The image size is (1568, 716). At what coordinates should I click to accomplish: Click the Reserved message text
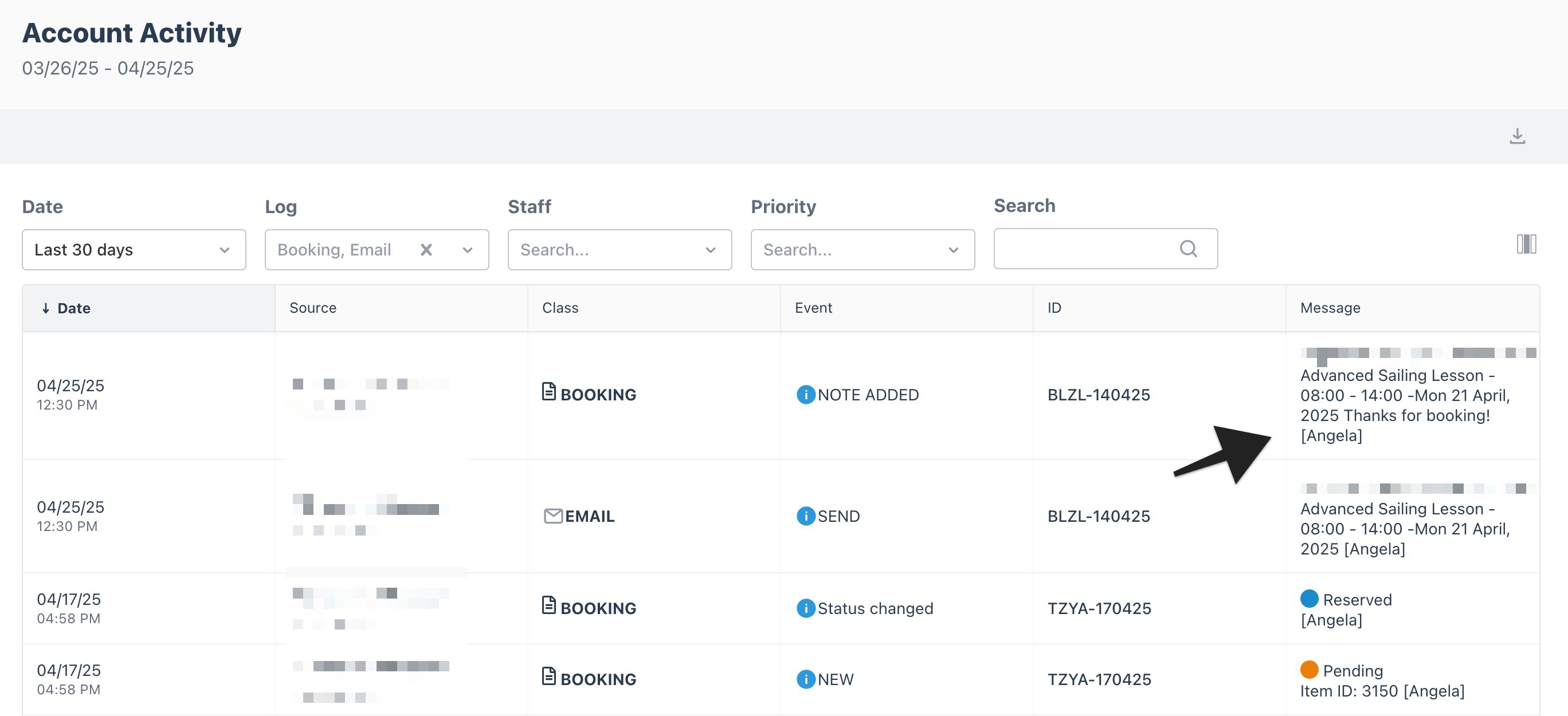1358,600
